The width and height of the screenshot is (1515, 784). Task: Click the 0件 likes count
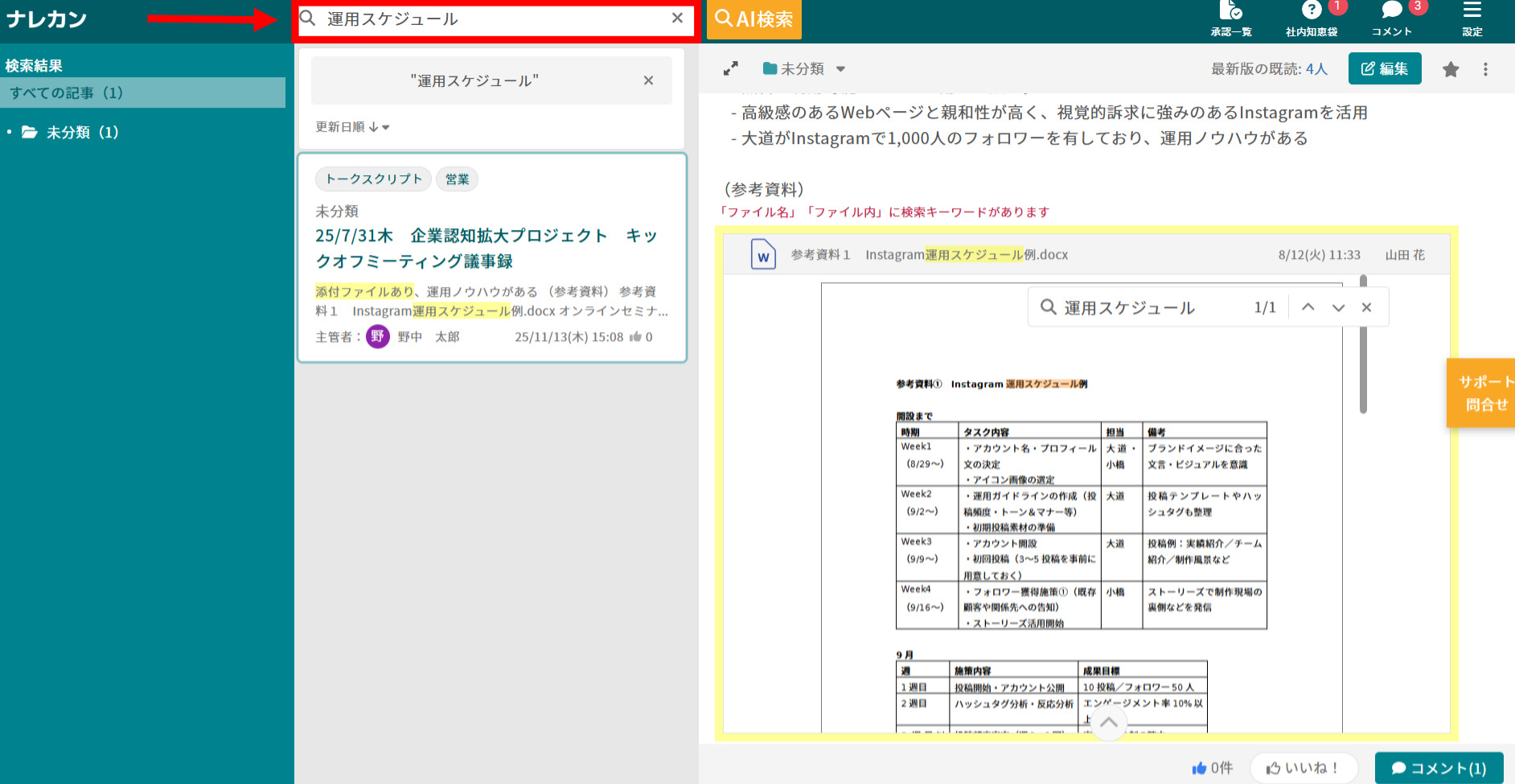point(1213,768)
